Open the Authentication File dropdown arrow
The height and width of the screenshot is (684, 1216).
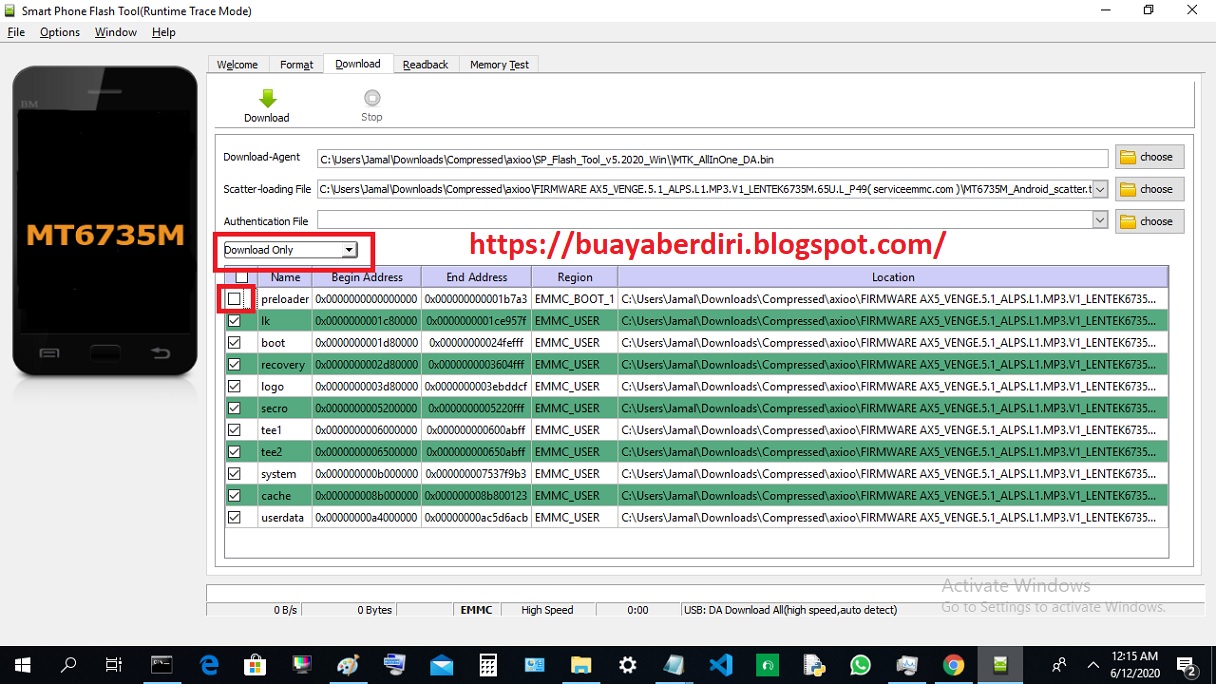(x=1100, y=220)
